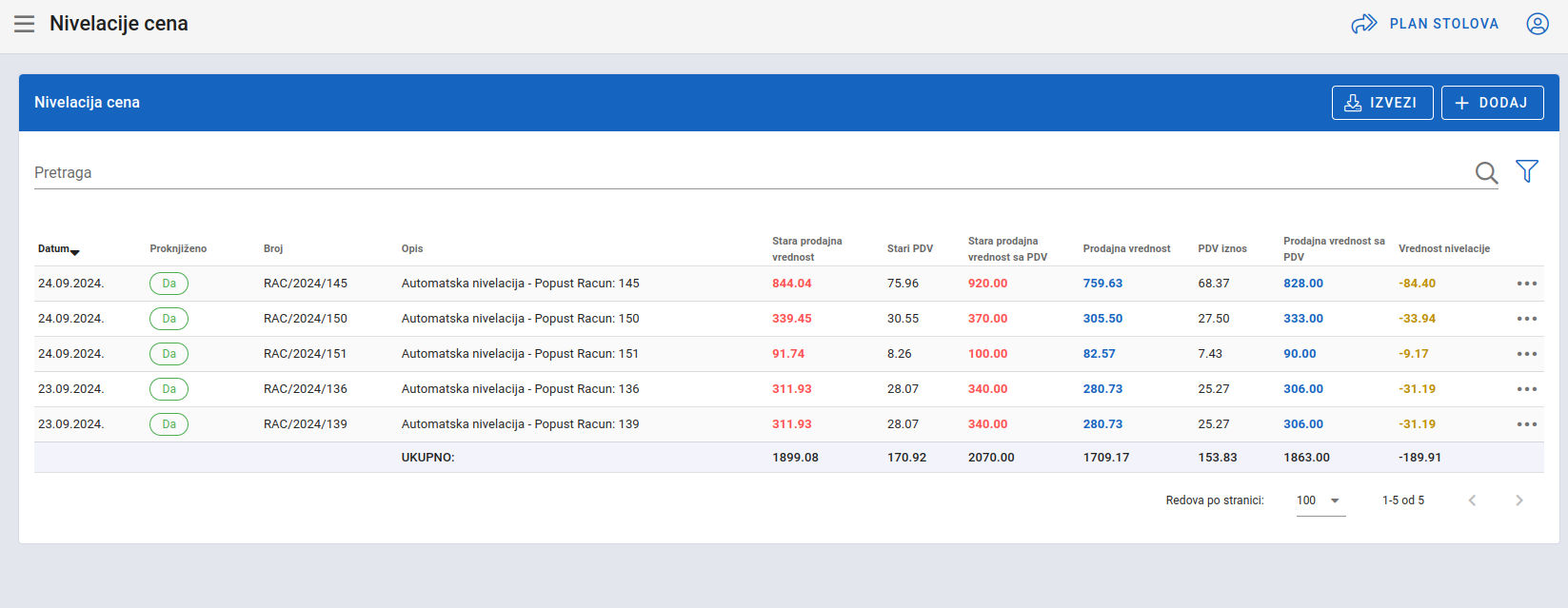Open row actions for RAC/2024/136
This screenshot has height=608, width=1568.
click(x=1527, y=389)
